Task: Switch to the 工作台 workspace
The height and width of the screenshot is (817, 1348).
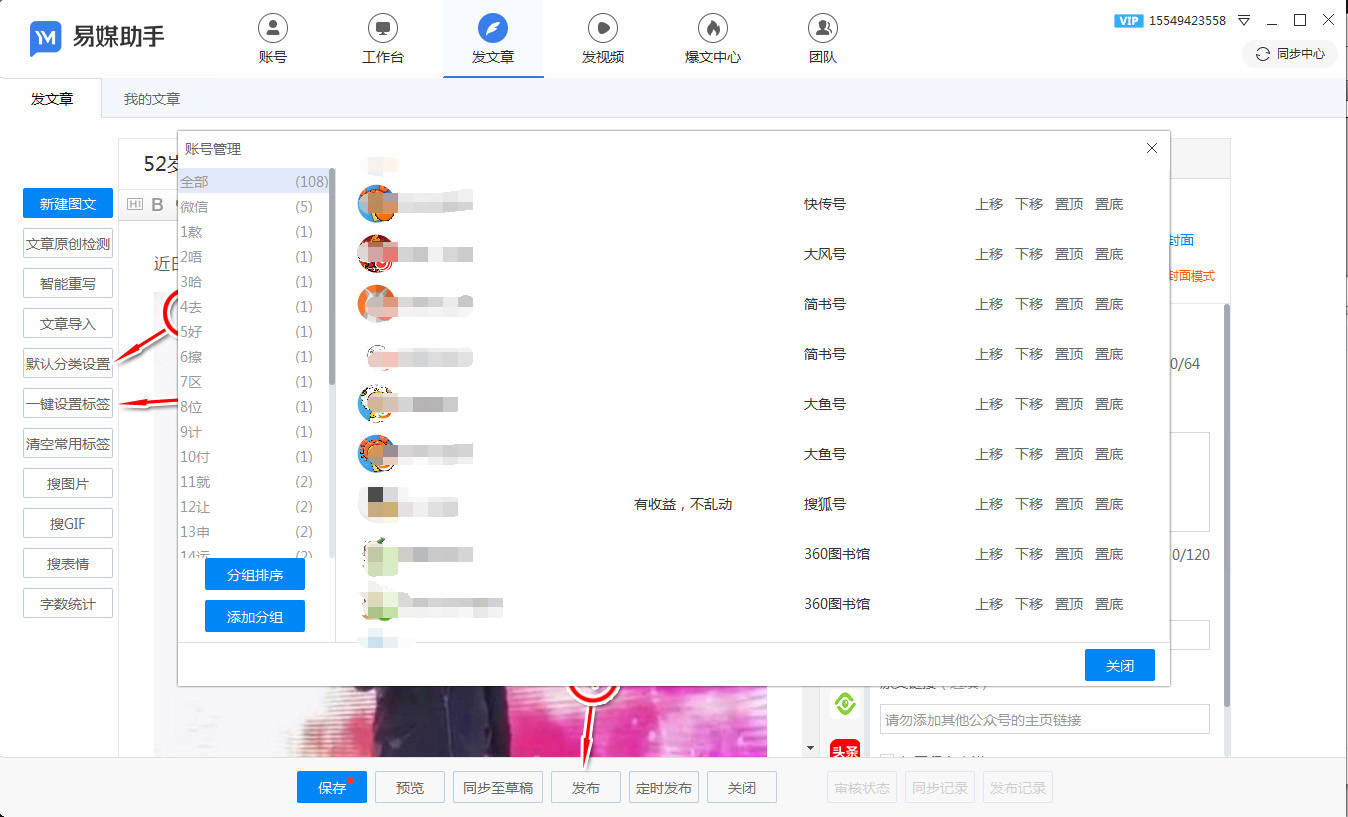Action: pyautogui.click(x=383, y=38)
